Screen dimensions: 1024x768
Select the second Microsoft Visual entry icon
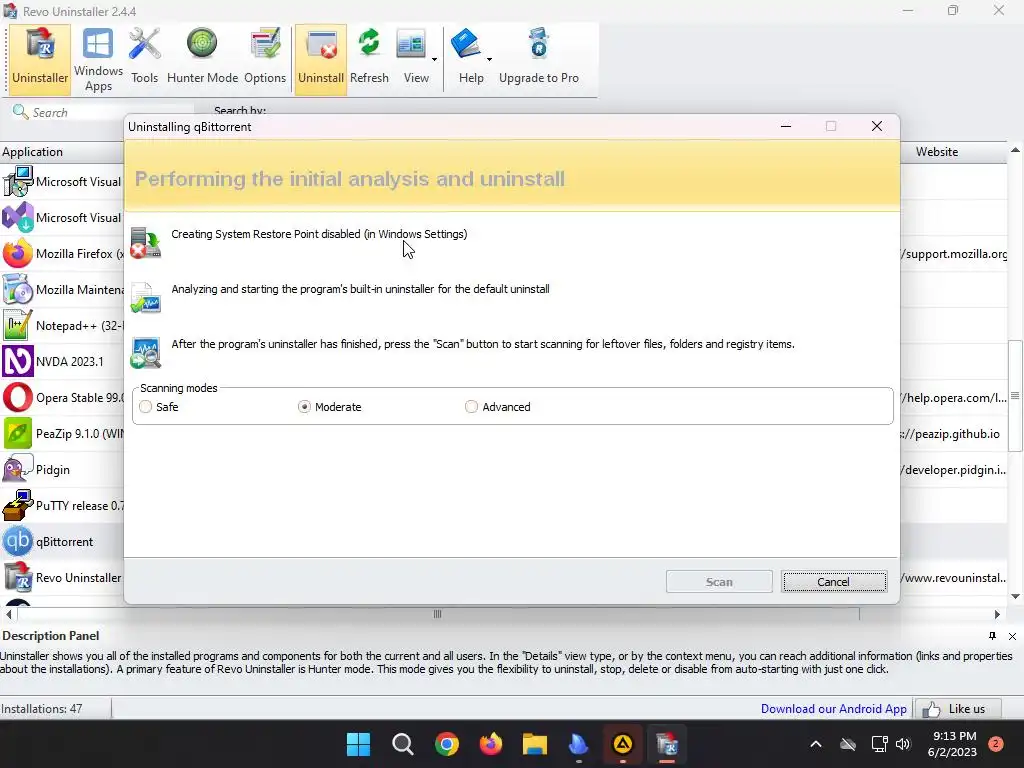click(18, 217)
